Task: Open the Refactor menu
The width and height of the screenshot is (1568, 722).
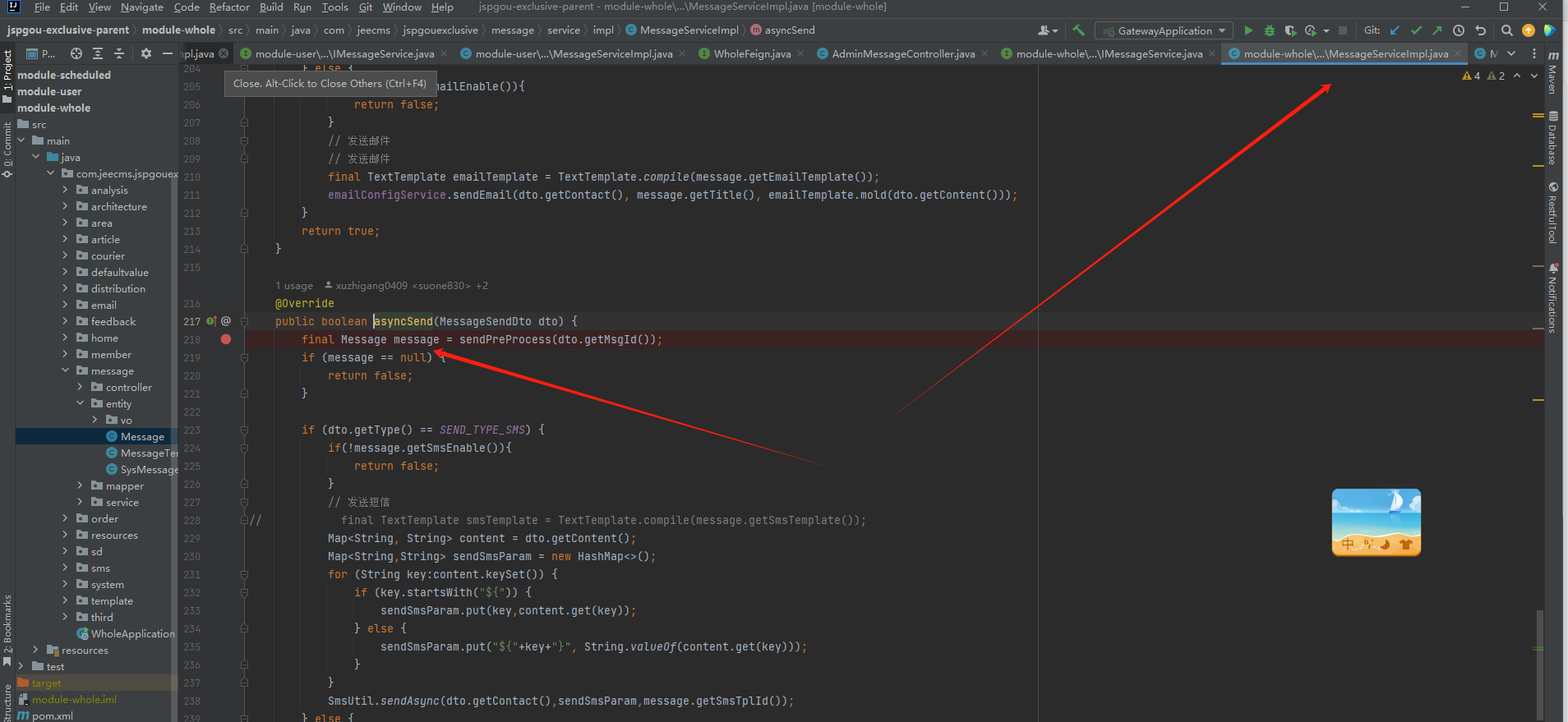Action: point(229,7)
